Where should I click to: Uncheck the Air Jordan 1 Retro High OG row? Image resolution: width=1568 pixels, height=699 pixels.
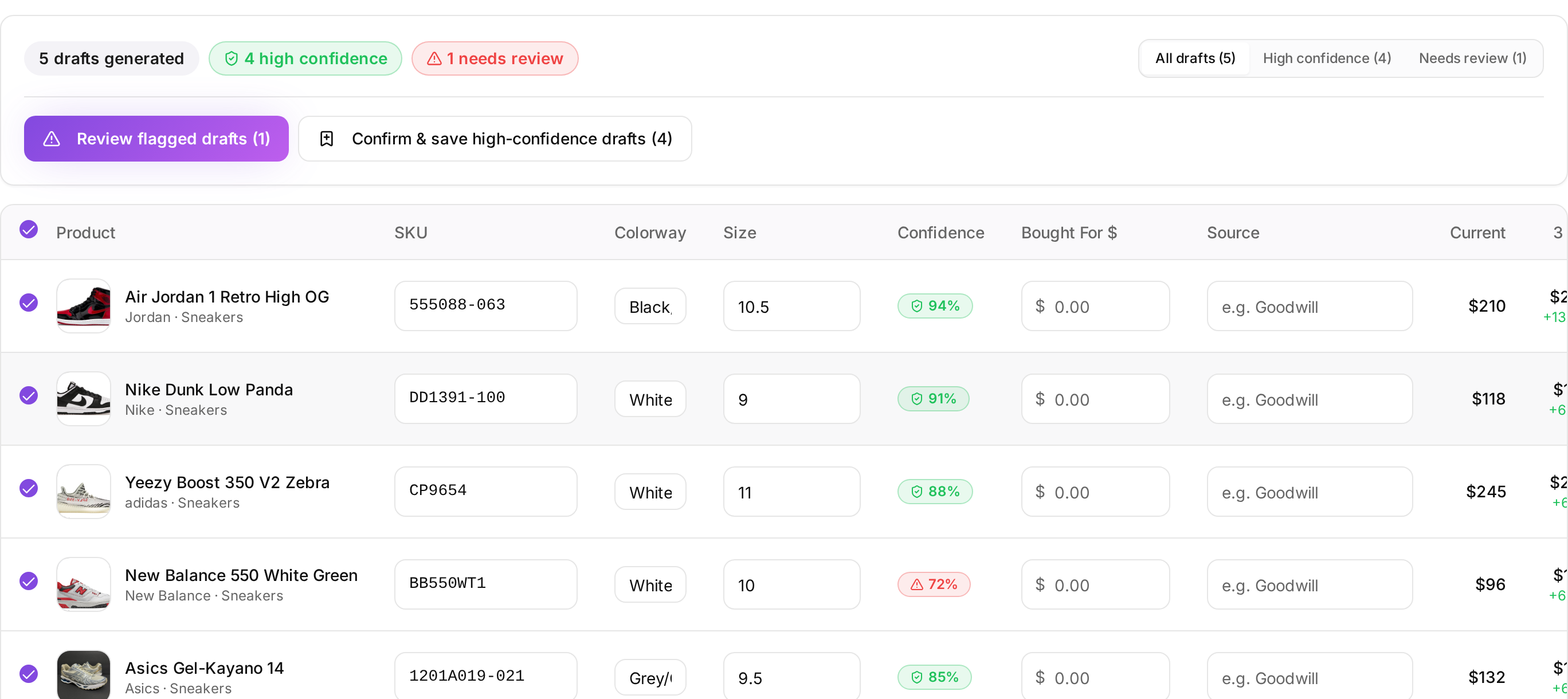click(x=29, y=303)
